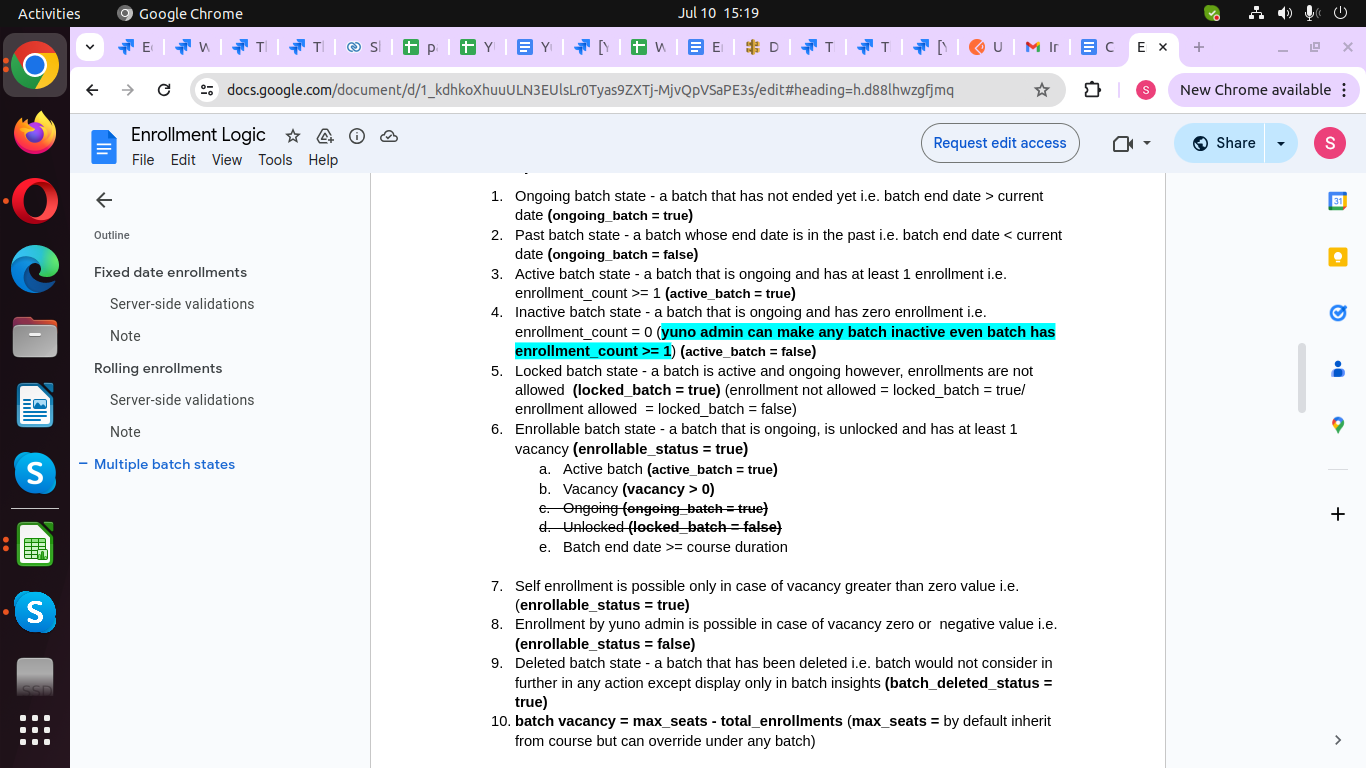The image size is (1366, 768).
Task: Star the Enrollment Logic document
Action: [x=293, y=136]
